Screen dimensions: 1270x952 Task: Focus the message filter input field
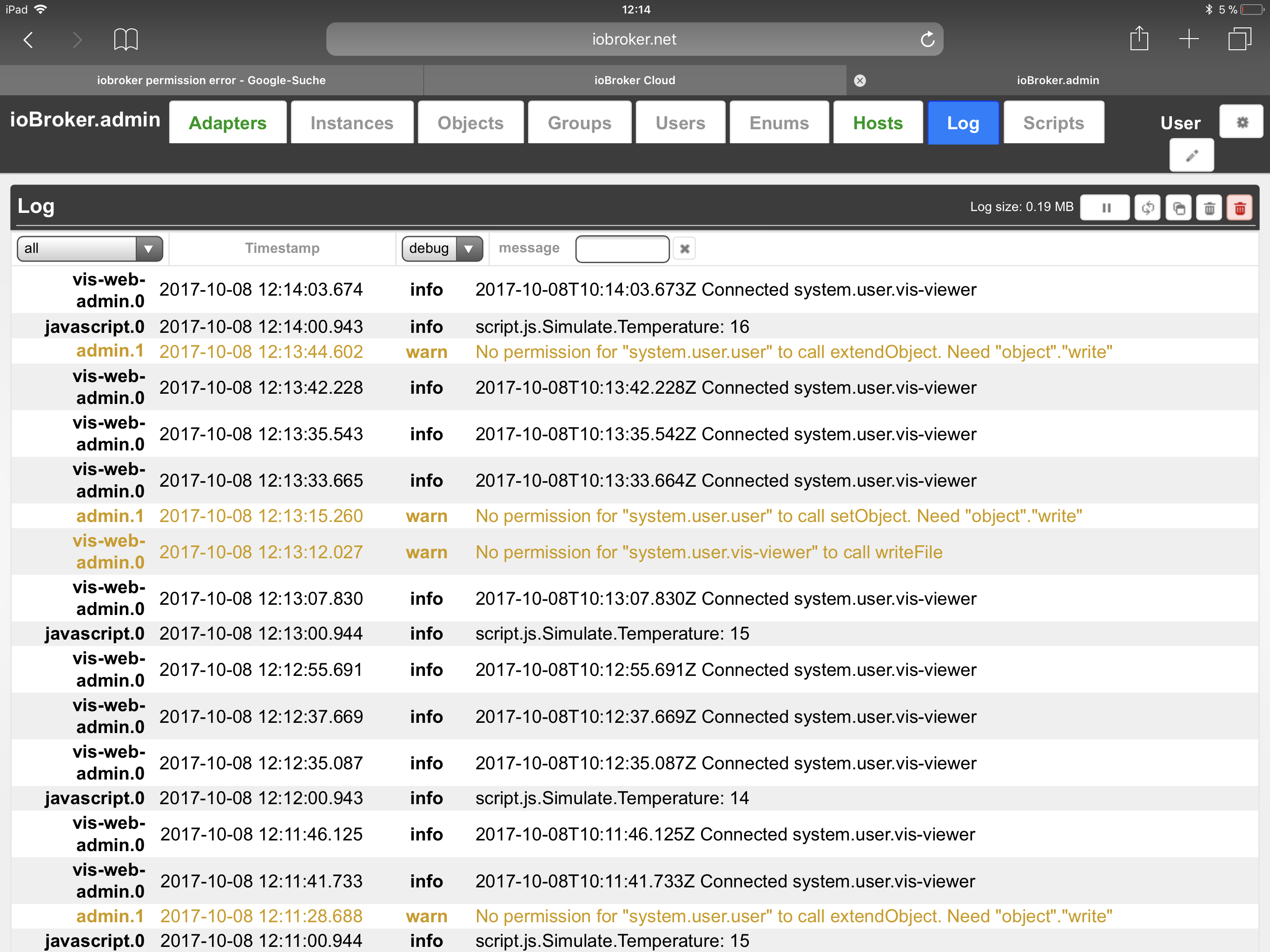coord(622,249)
